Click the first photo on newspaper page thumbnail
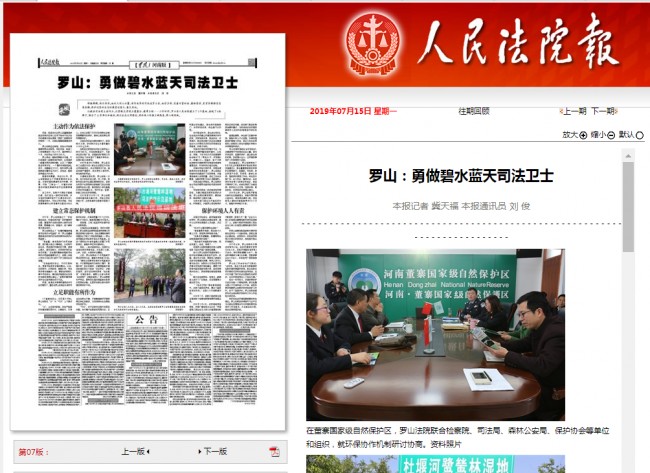This screenshot has width=650, height=473. coord(150,149)
